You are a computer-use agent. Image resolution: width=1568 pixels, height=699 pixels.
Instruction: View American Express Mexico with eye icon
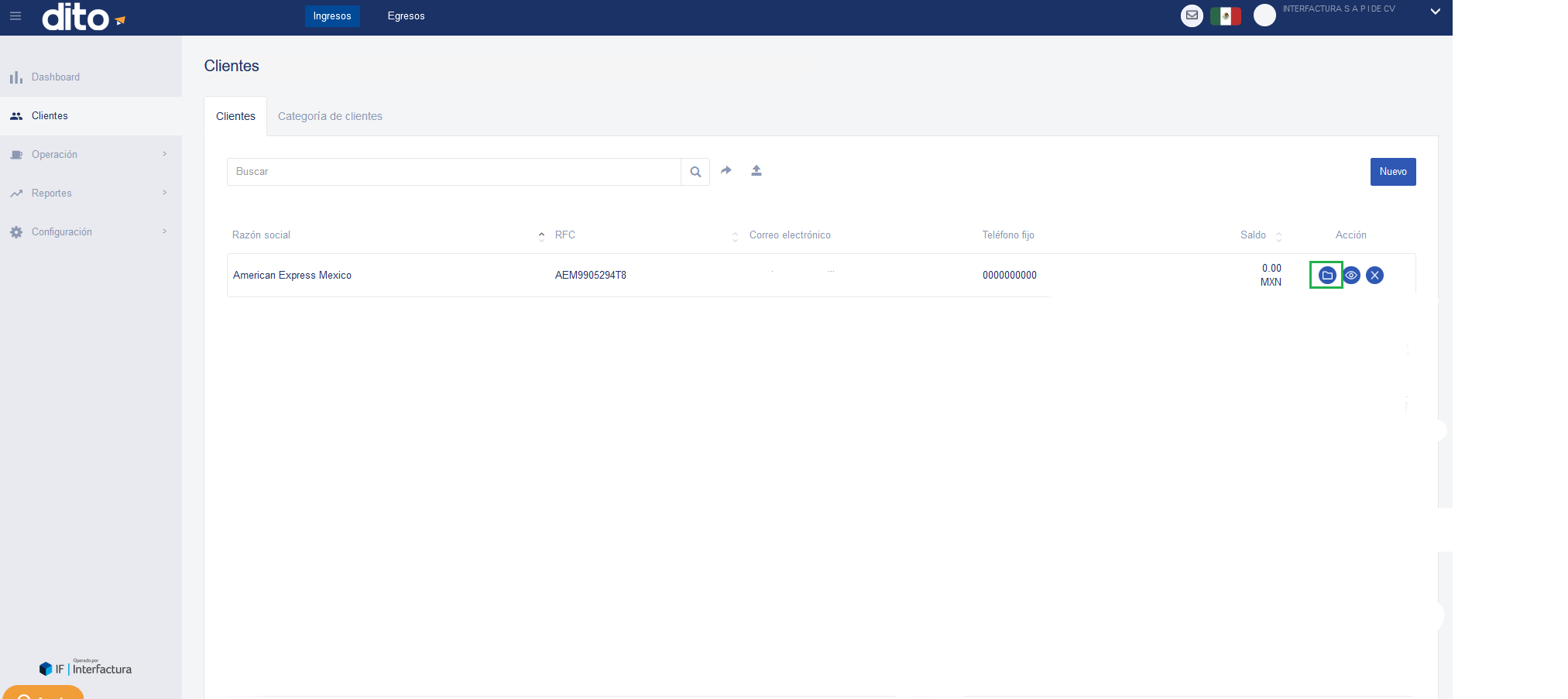tap(1351, 275)
